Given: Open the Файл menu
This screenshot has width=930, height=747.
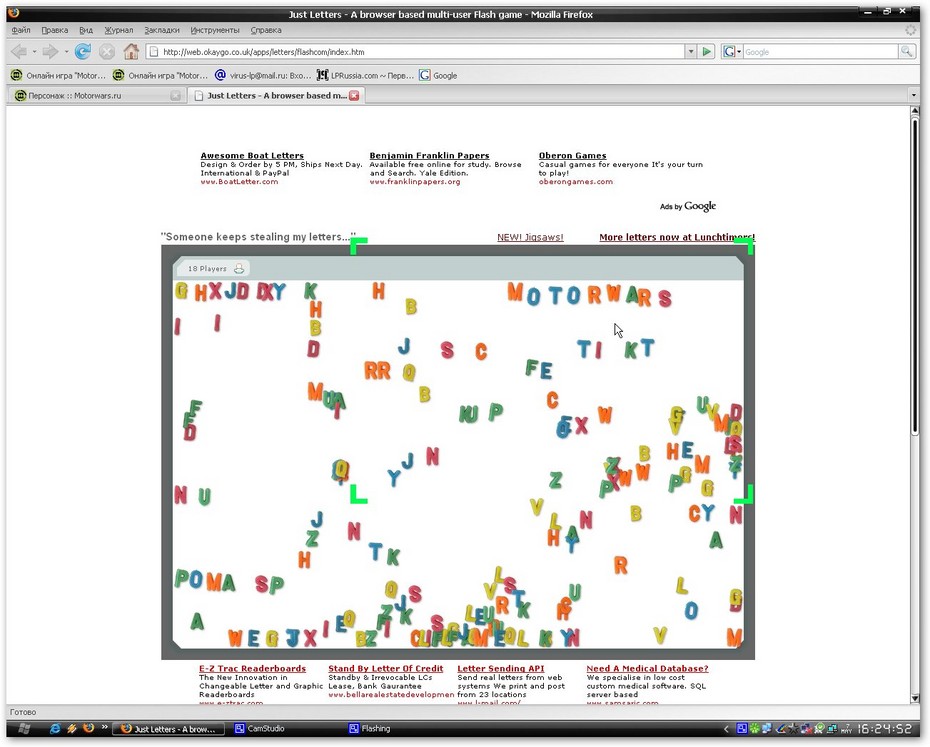Looking at the screenshot, I should click(21, 30).
